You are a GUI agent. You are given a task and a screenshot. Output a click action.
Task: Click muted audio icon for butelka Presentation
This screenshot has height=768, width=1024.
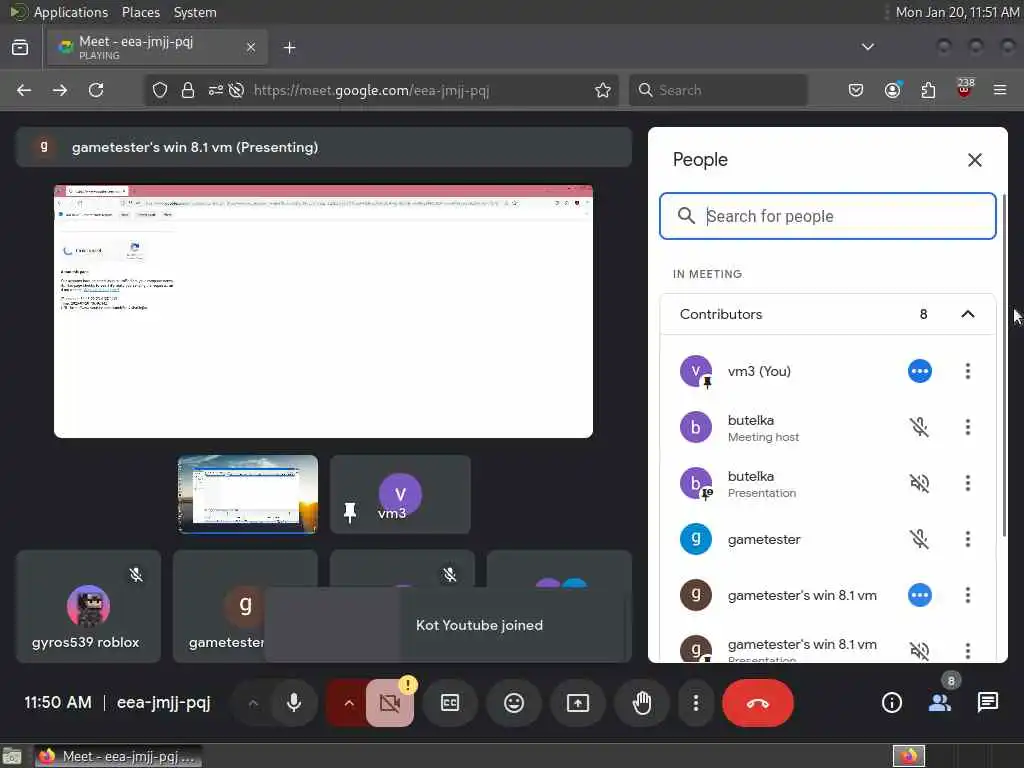[920, 483]
